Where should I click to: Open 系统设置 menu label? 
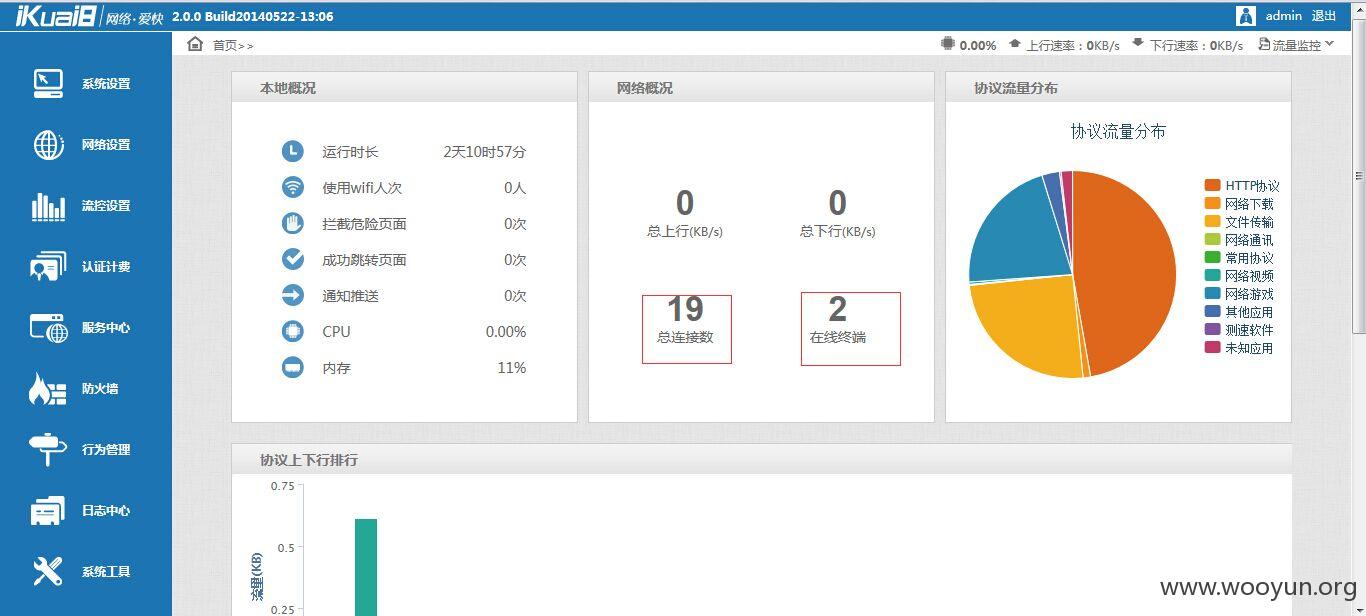pyautogui.click(x=106, y=84)
